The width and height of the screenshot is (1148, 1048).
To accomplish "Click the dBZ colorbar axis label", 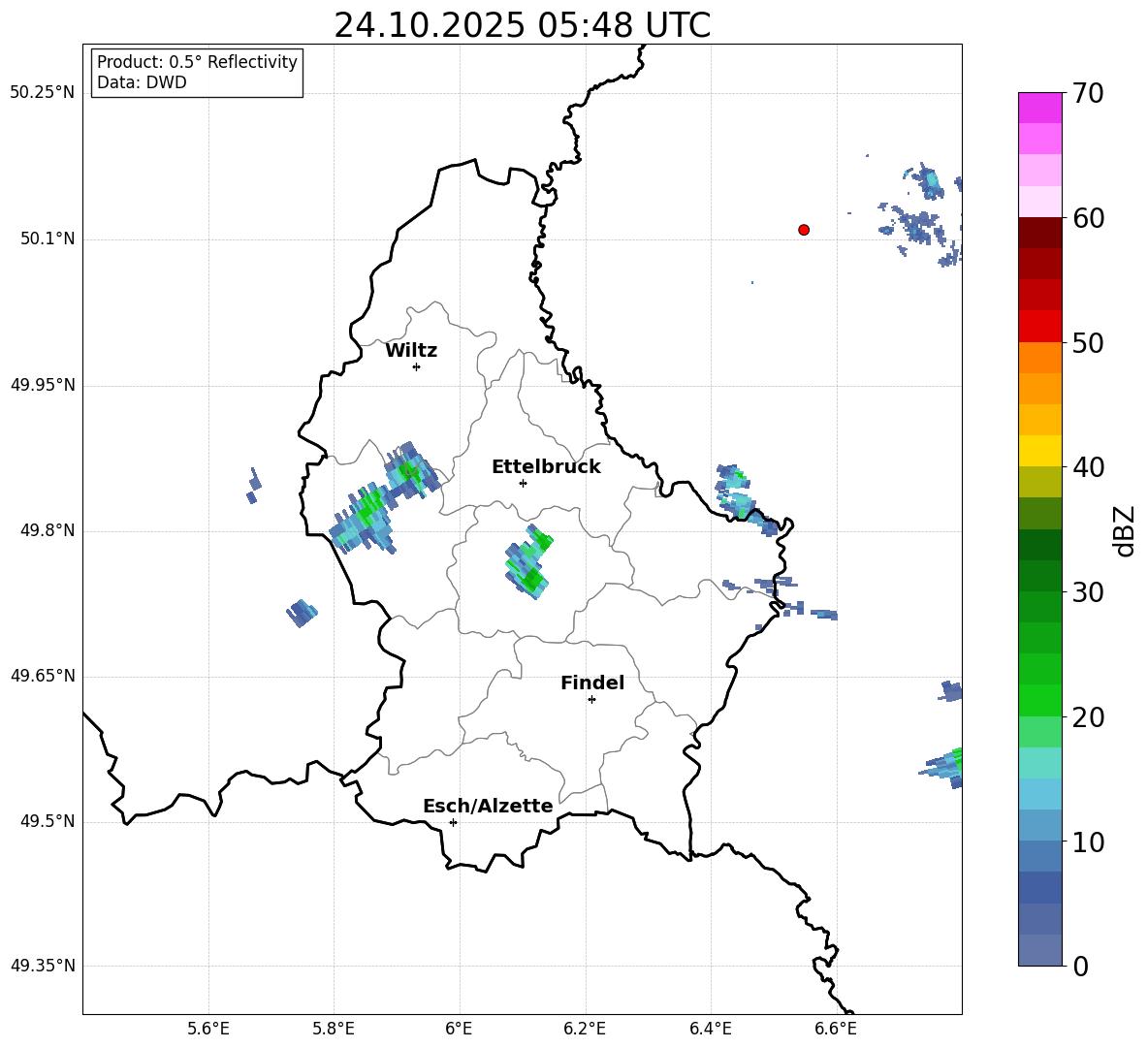I will click(1126, 530).
